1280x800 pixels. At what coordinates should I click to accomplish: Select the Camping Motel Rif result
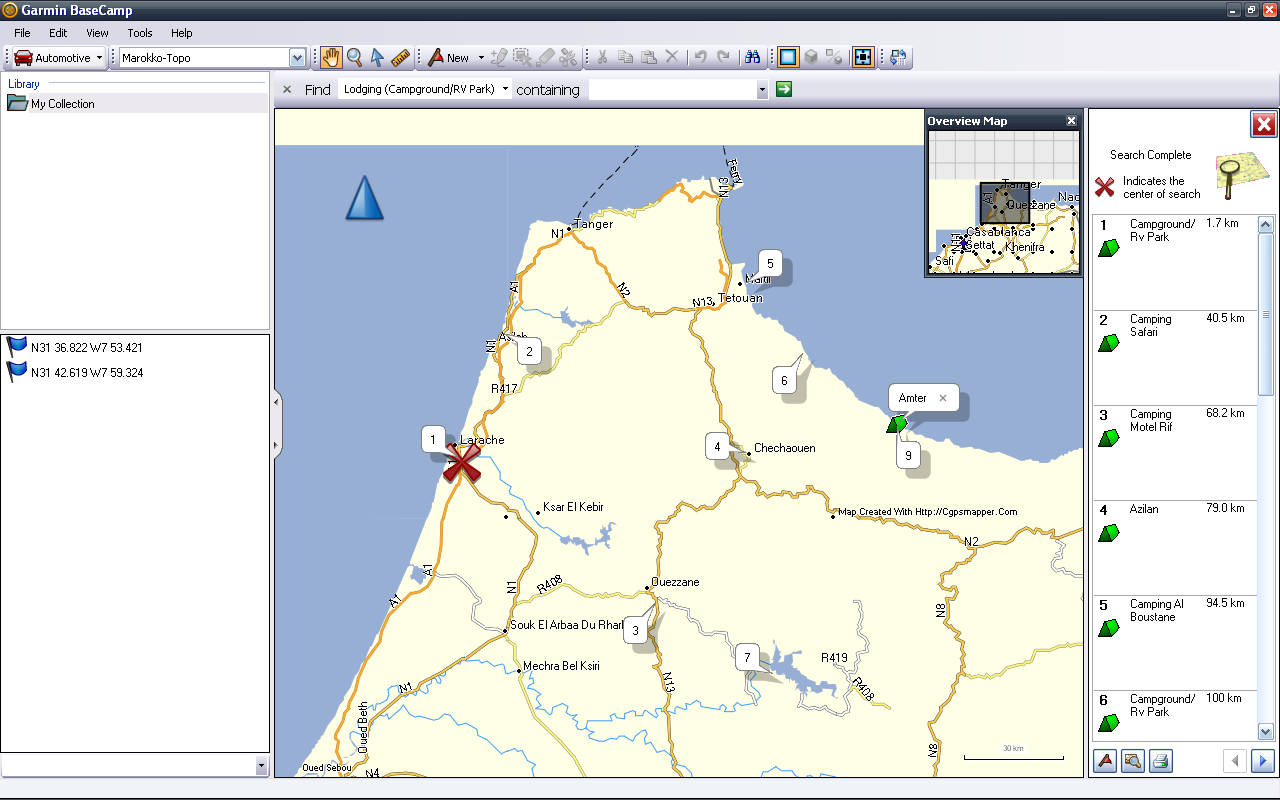tap(1174, 452)
